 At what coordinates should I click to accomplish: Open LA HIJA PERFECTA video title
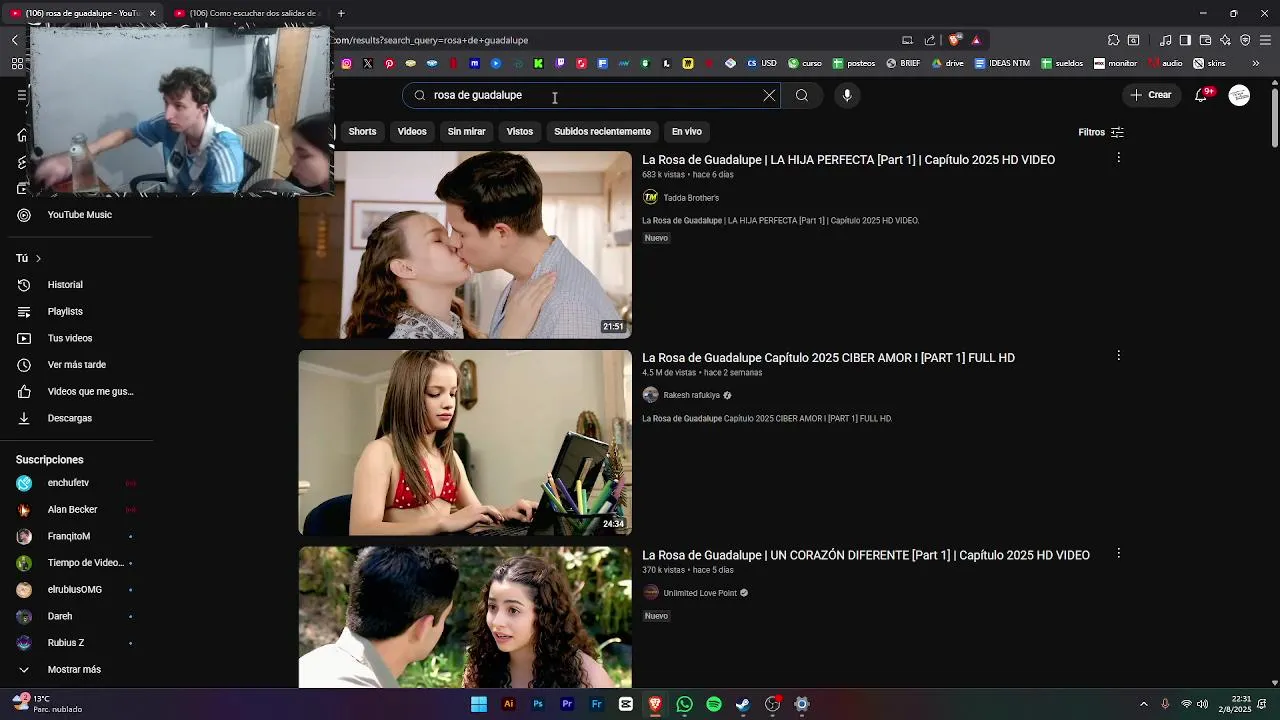coord(848,160)
